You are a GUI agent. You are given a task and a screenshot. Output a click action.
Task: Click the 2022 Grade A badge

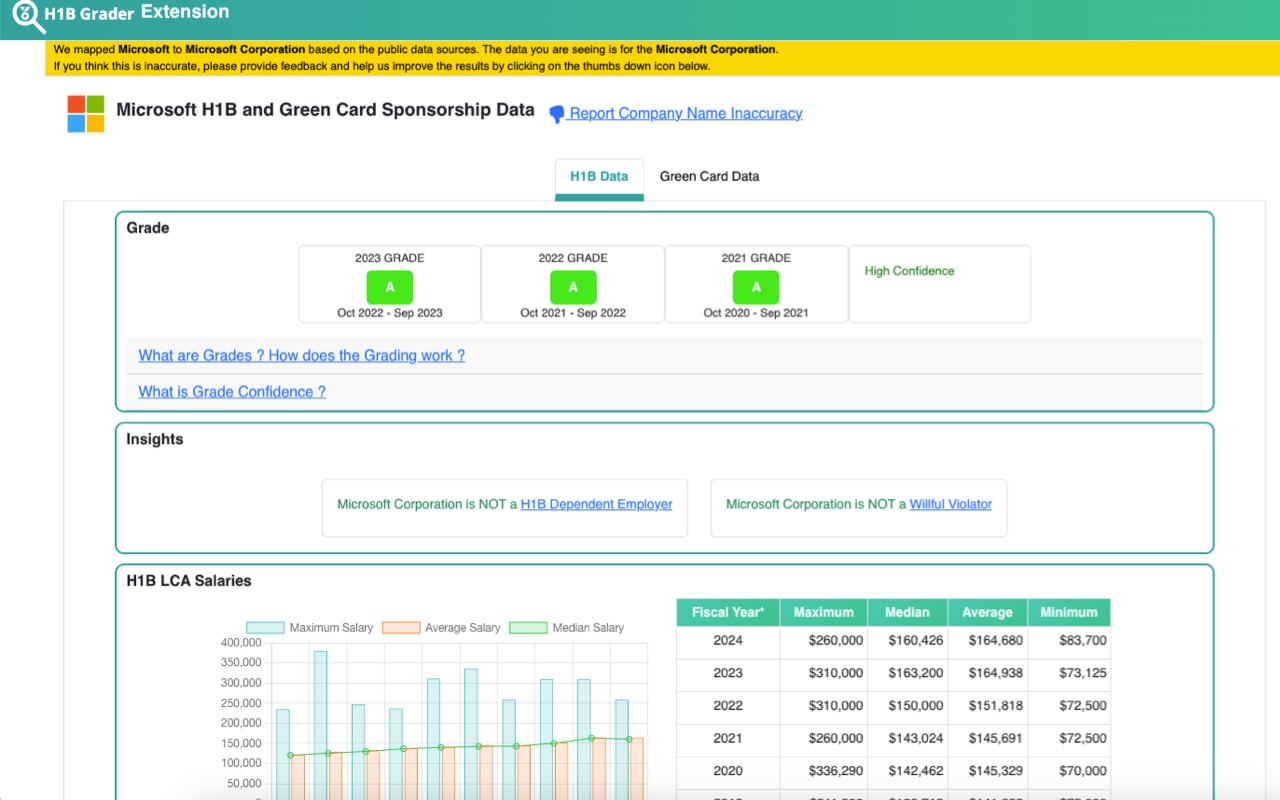coord(573,288)
